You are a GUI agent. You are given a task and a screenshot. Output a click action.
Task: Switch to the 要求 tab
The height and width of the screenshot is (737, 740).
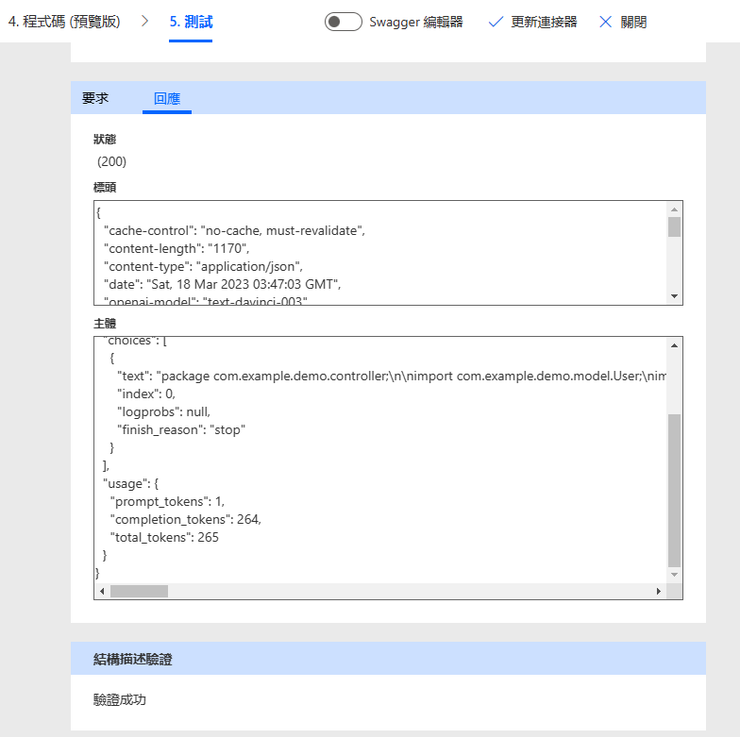click(x=95, y=98)
